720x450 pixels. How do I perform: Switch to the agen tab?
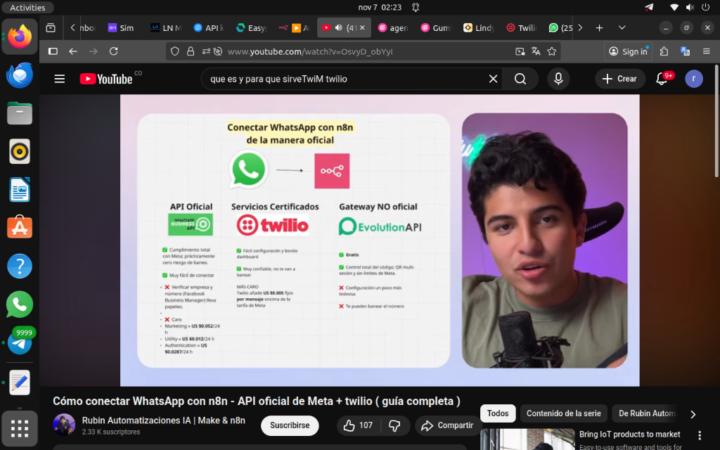tap(393, 28)
